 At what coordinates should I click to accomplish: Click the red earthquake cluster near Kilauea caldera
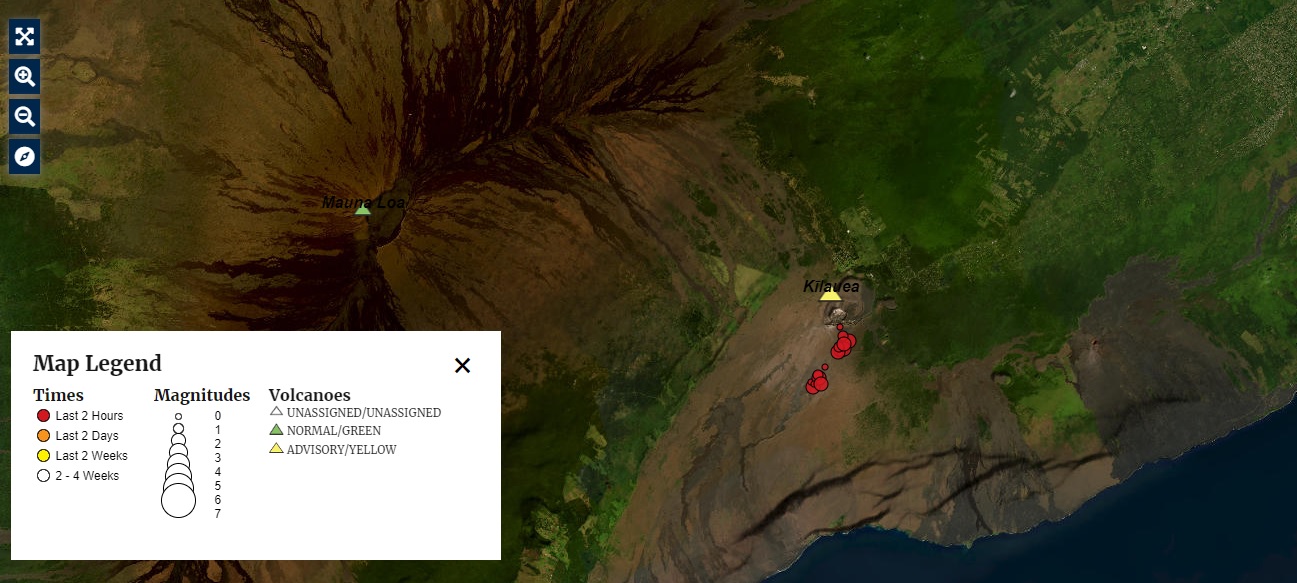click(843, 345)
